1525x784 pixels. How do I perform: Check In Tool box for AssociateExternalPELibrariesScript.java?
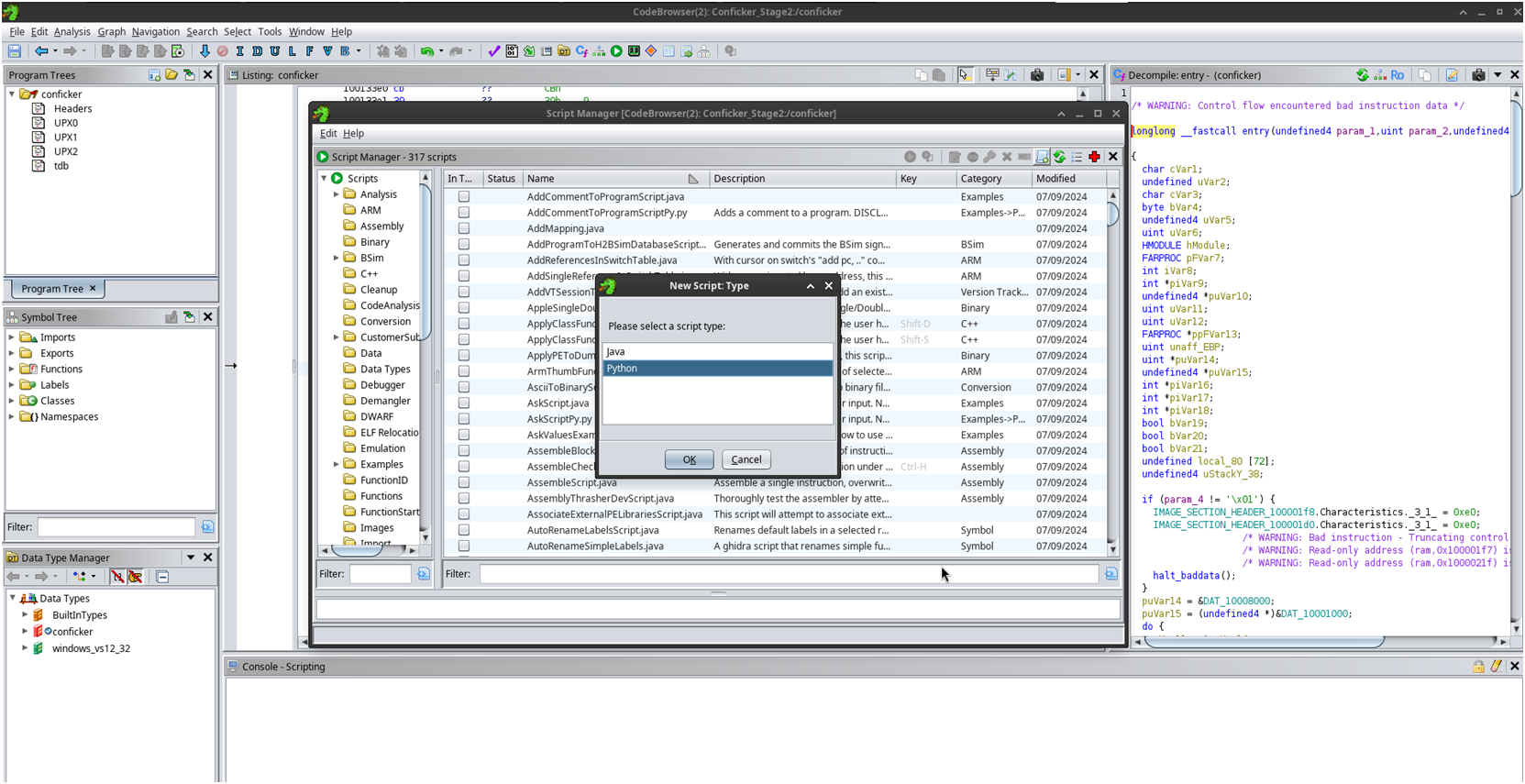point(464,514)
